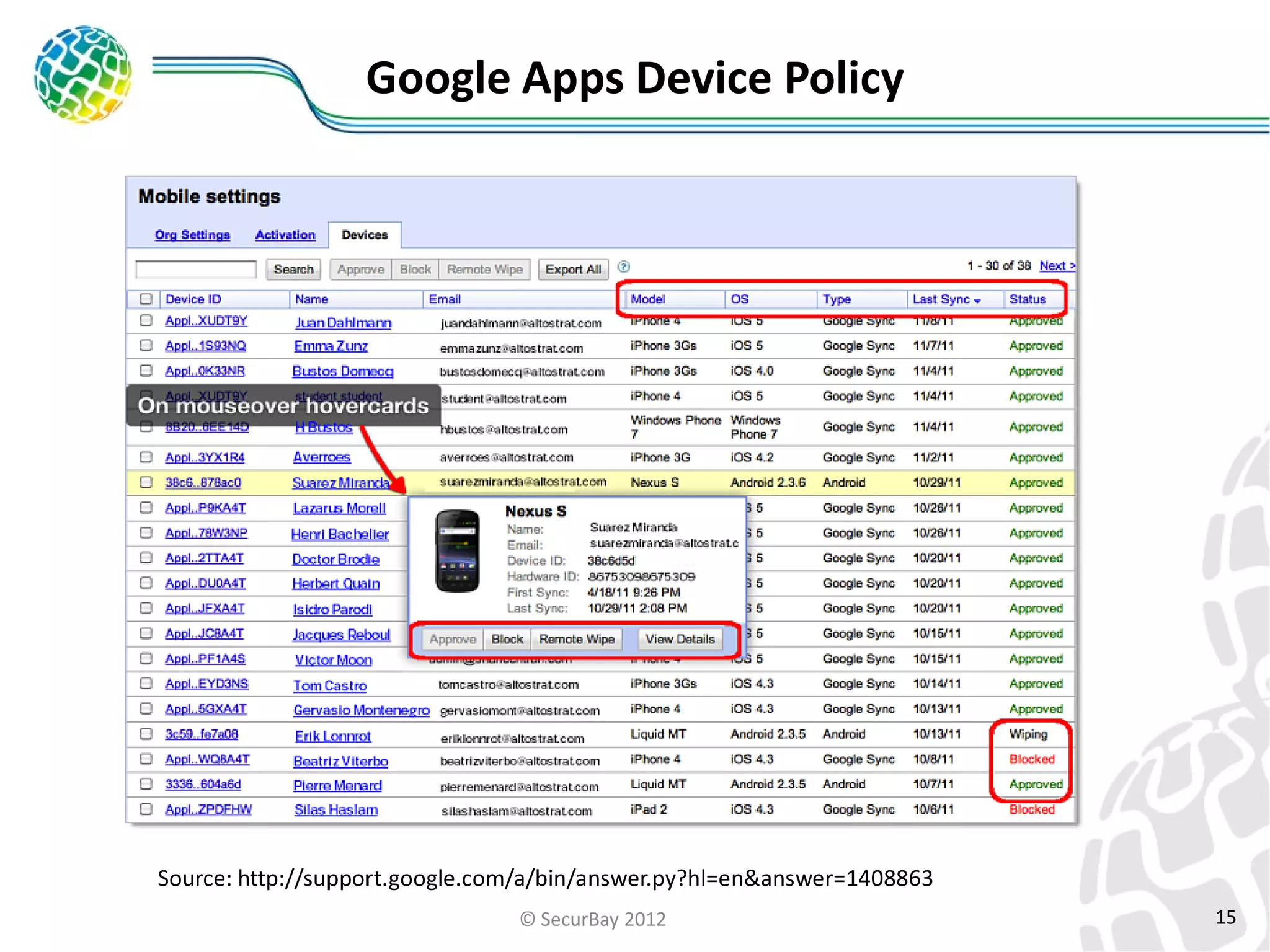Open the Victor Moon name link
The height and width of the screenshot is (952, 1270).
[333, 660]
